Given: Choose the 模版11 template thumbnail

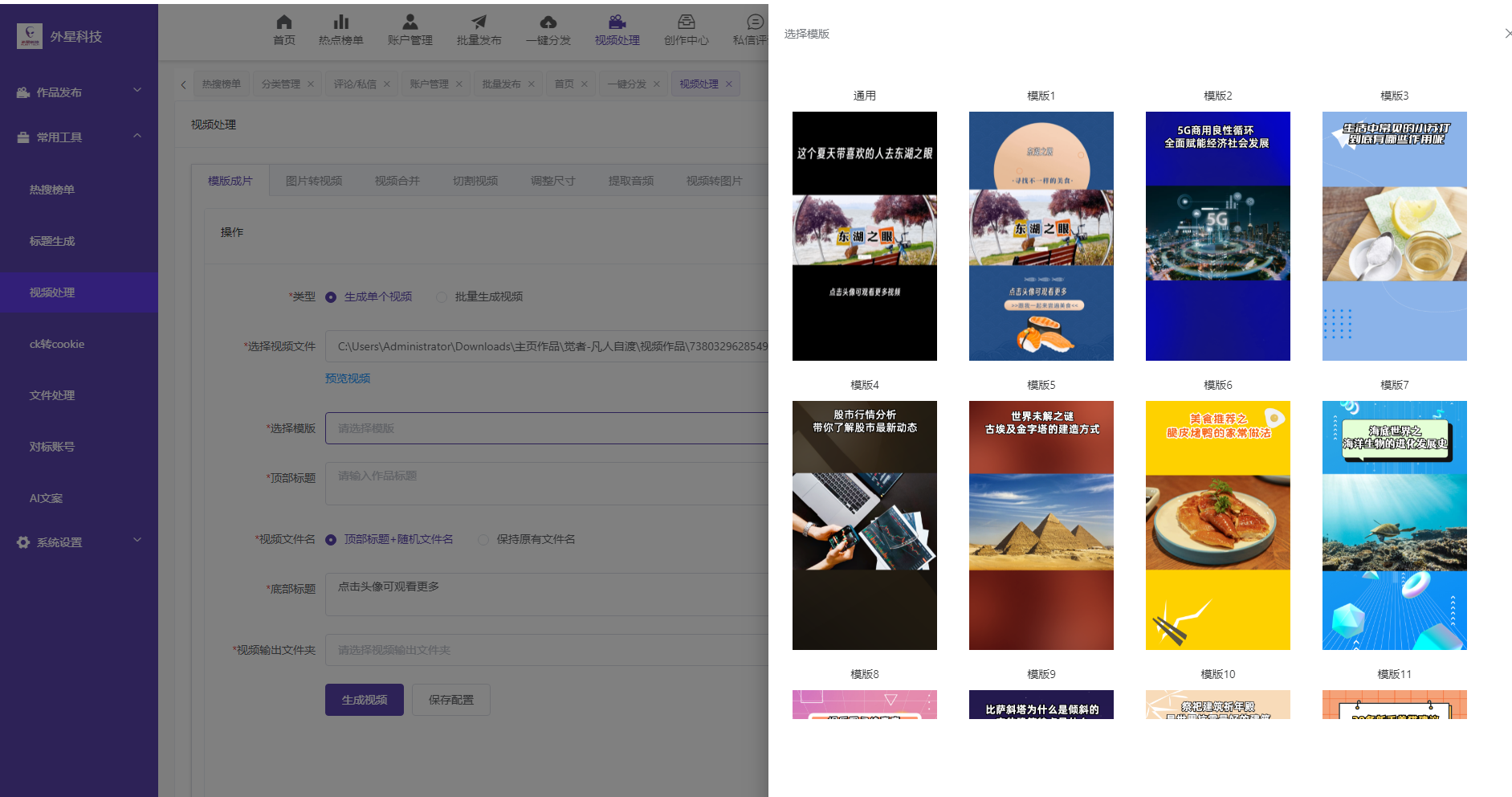Looking at the screenshot, I should pyautogui.click(x=1395, y=705).
